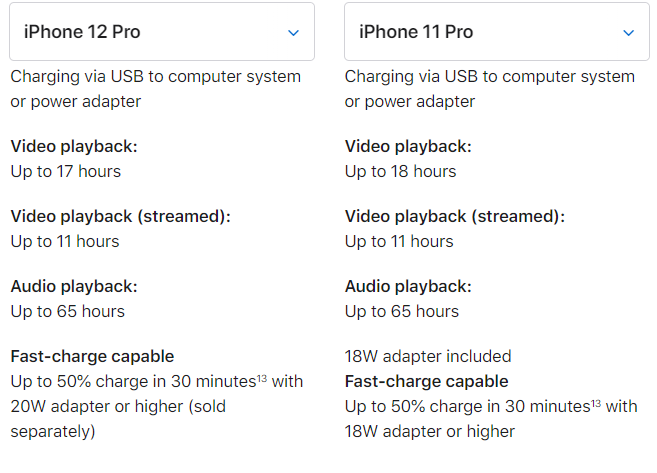Click Video playback heading under iPhone 12 Pro
The image size is (657, 473).
point(74,146)
